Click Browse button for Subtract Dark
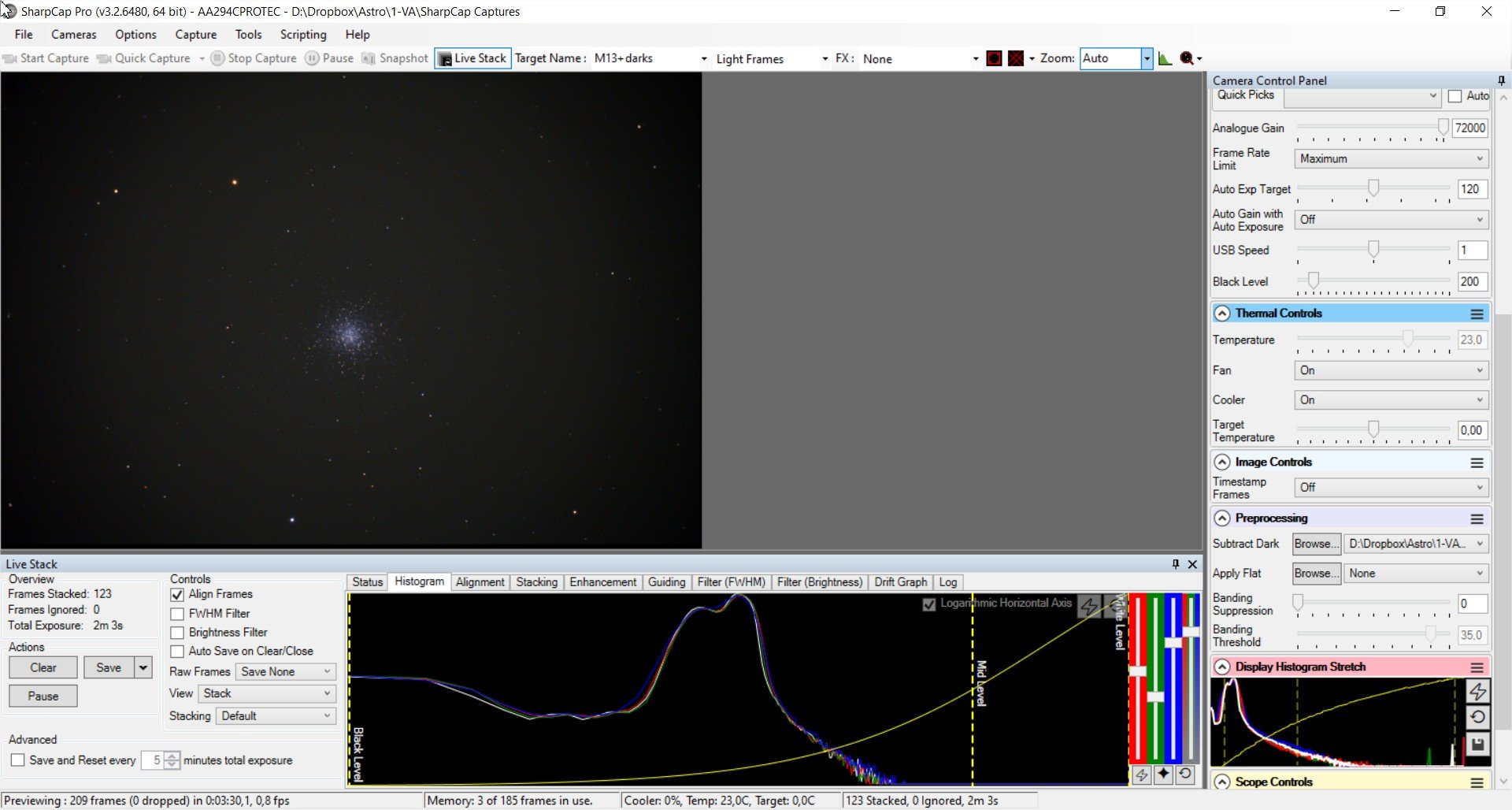 point(1317,544)
